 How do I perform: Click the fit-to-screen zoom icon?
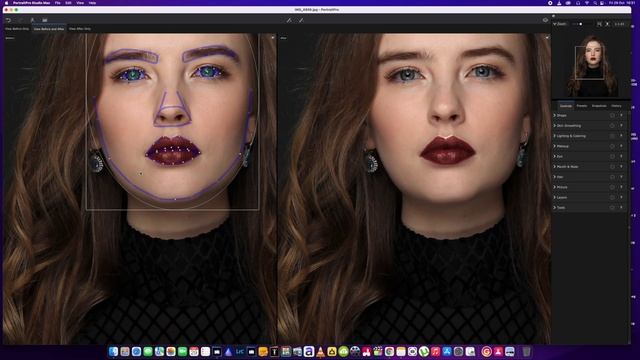point(599,24)
